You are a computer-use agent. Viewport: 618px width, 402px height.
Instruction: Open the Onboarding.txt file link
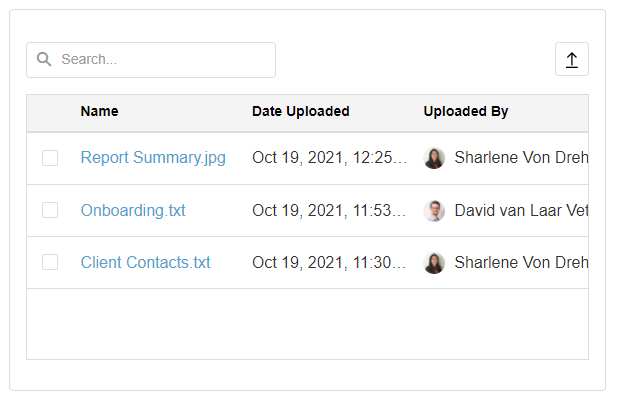pyautogui.click(x=133, y=211)
